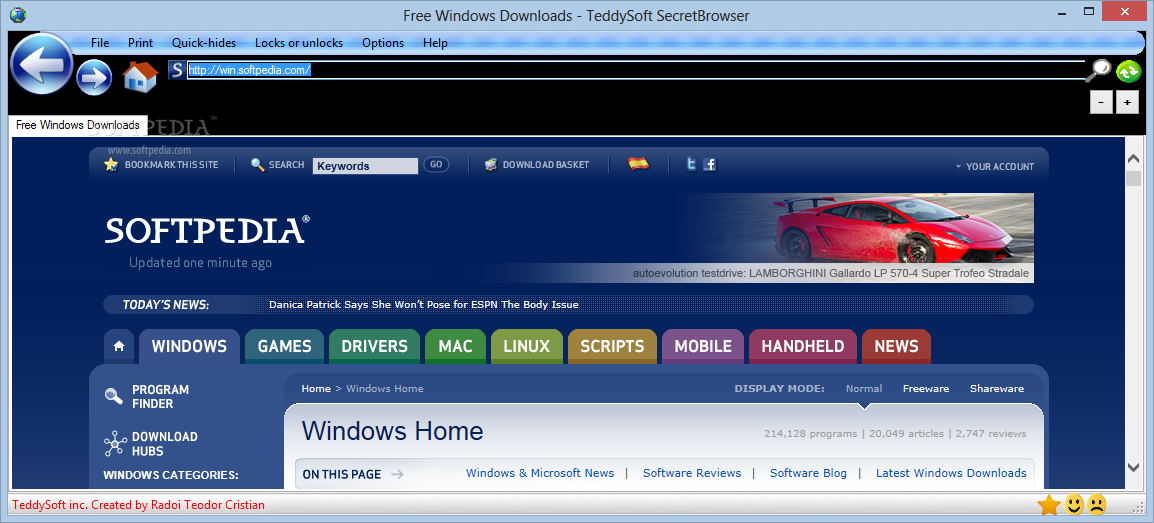This screenshot has width=1154, height=523.
Task: Click the address bar URL field
Action: tap(636, 71)
